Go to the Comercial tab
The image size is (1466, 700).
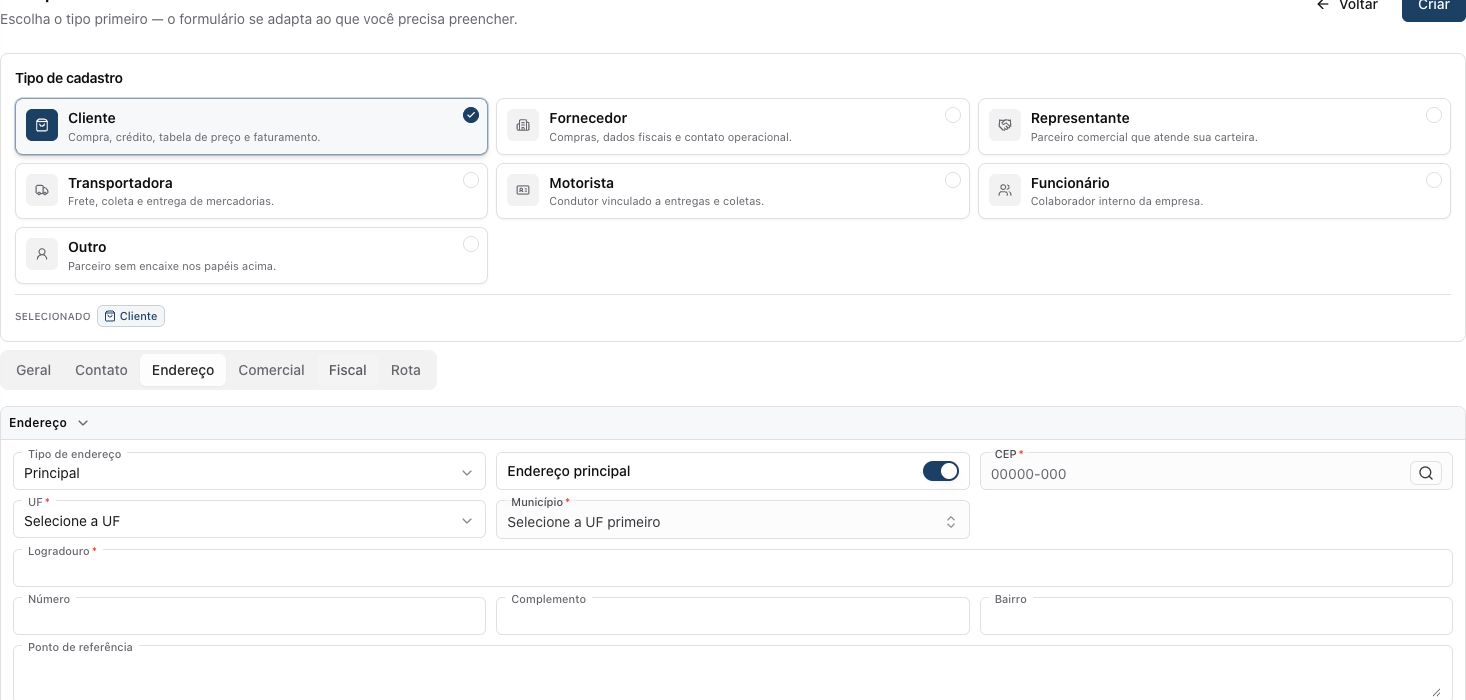[271, 370]
